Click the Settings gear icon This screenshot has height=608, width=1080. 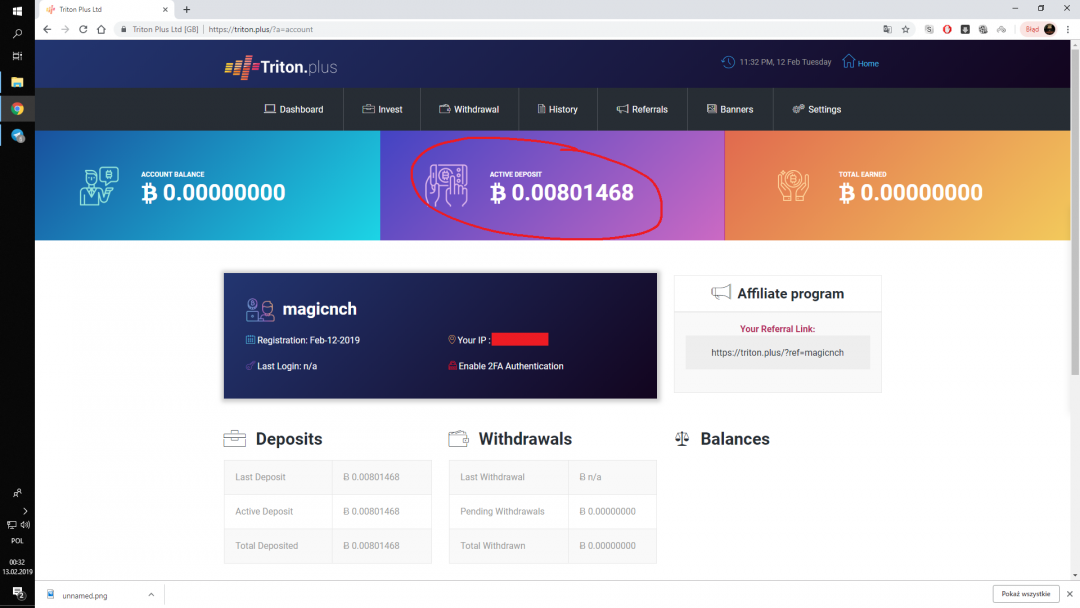coord(798,109)
